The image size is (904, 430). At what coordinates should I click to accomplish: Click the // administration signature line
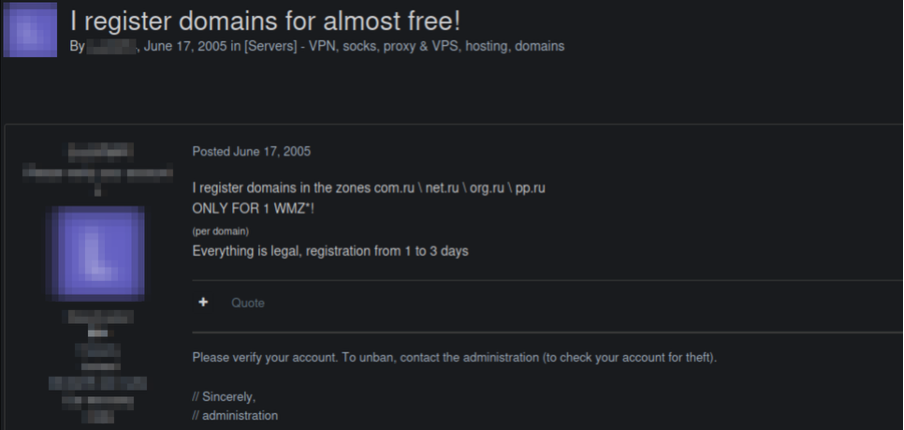coord(235,415)
